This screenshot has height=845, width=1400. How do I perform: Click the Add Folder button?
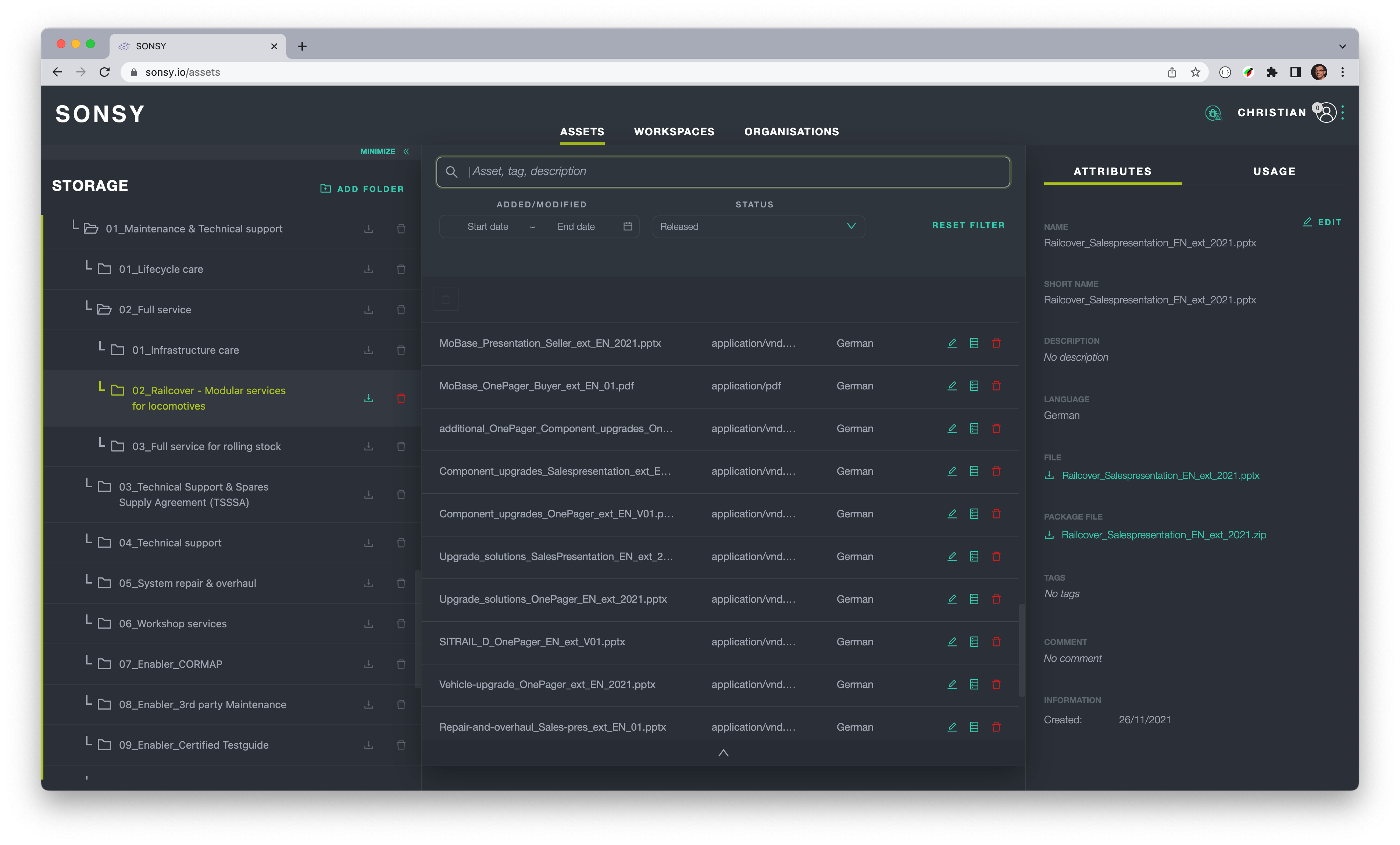362,189
